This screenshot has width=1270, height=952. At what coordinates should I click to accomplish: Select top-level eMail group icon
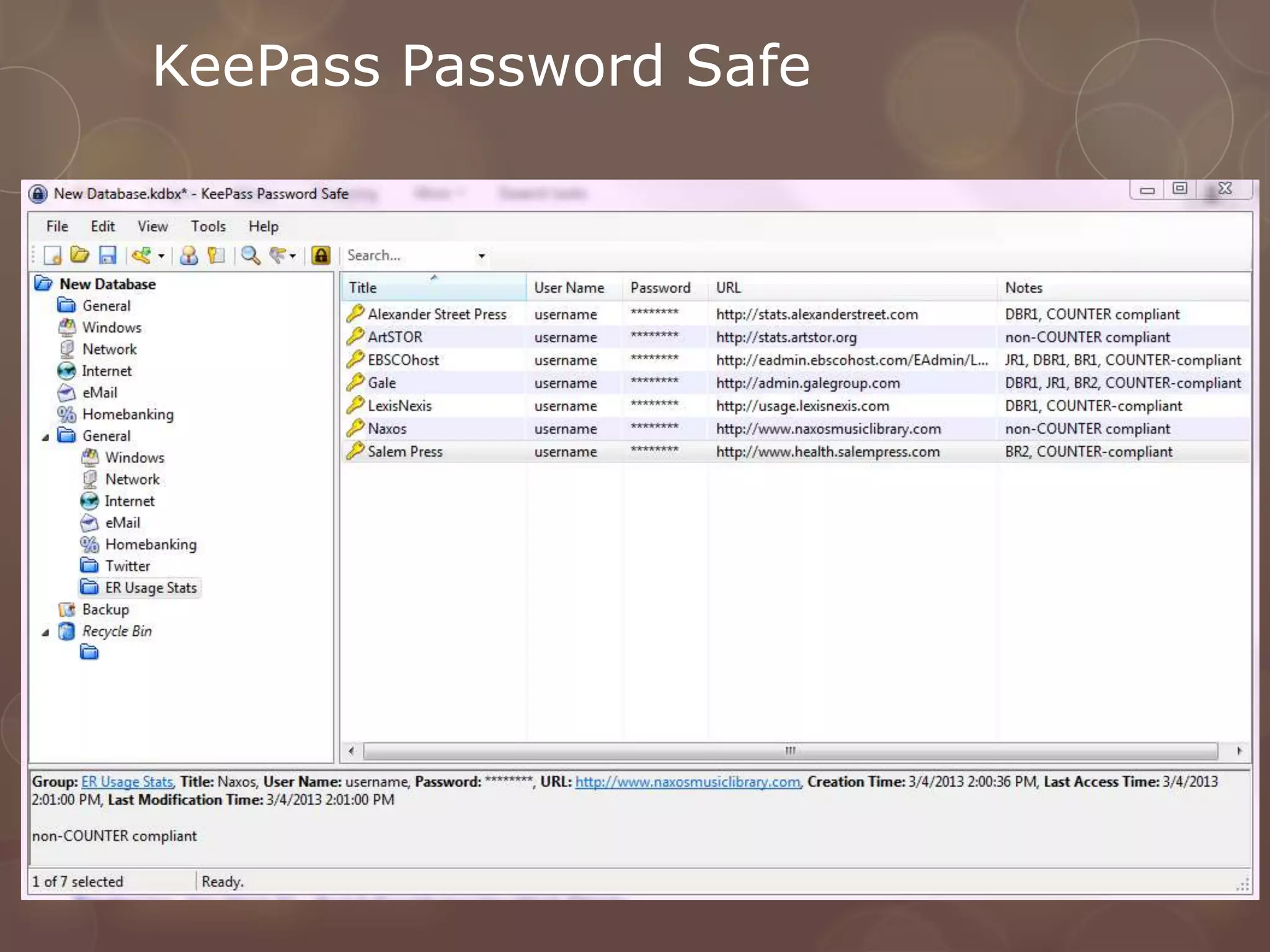tap(67, 392)
